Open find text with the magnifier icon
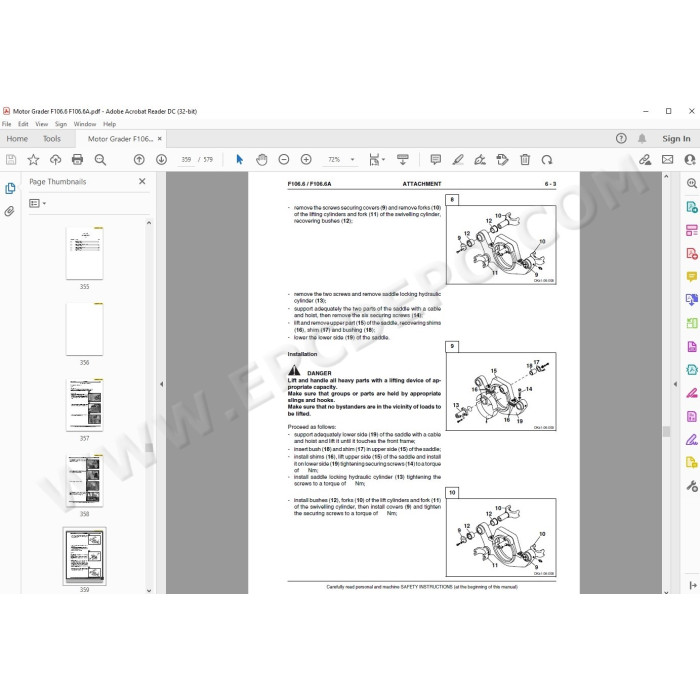Viewport: 700px width, 700px height. (100, 159)
